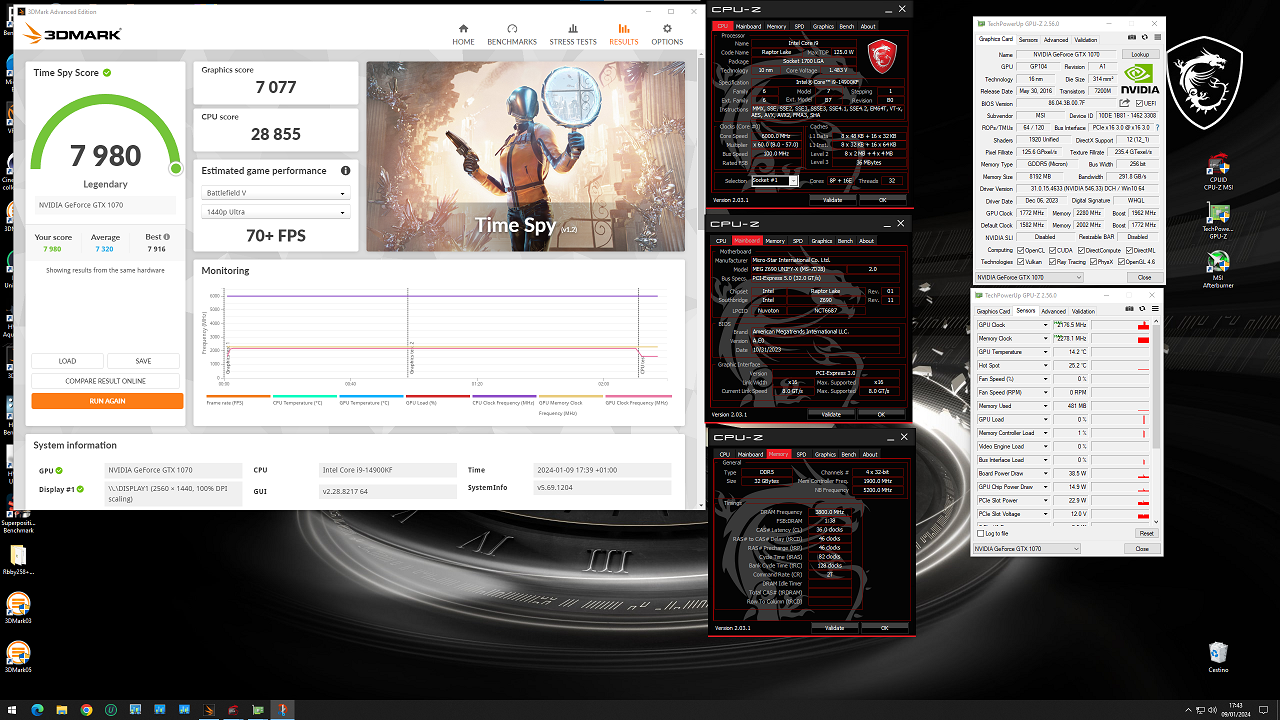This screenshot has width=1280, height=720.
Task: Switch to Sensors tab in GPU-Z Graphics Card window
Action: (x=1027, y=39)
